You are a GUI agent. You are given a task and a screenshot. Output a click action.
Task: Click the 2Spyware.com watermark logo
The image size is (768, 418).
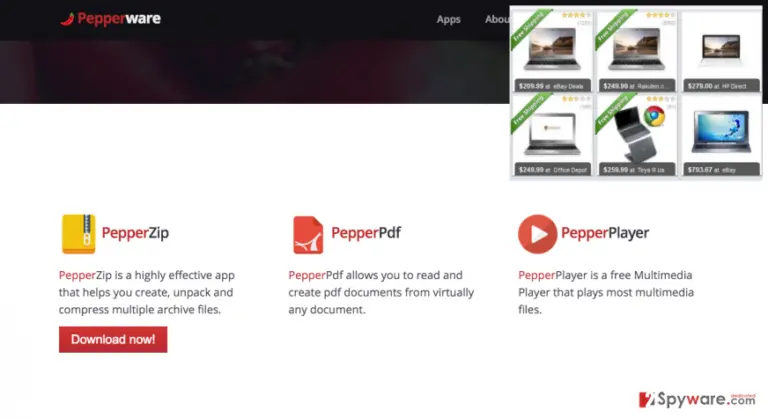(x=697, y=399)
